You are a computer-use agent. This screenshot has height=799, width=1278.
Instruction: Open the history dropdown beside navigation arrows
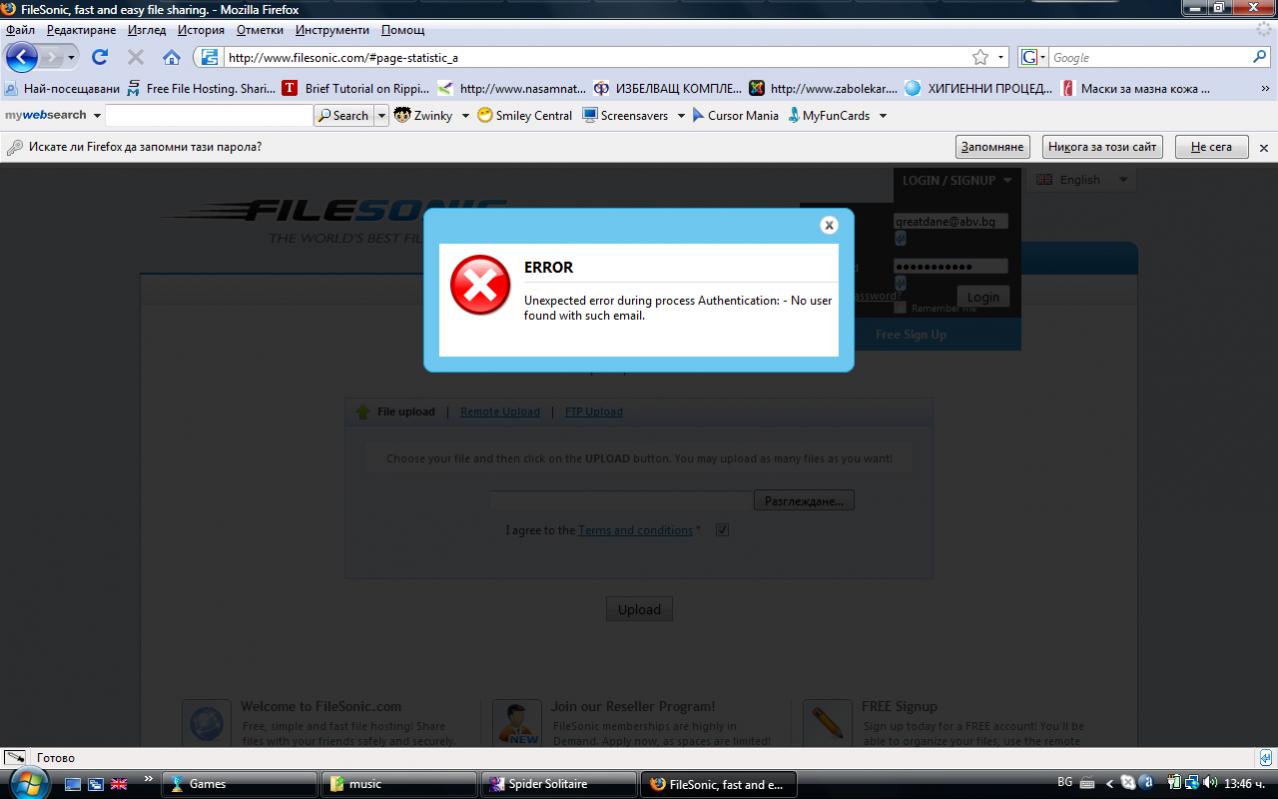[71, 57]
